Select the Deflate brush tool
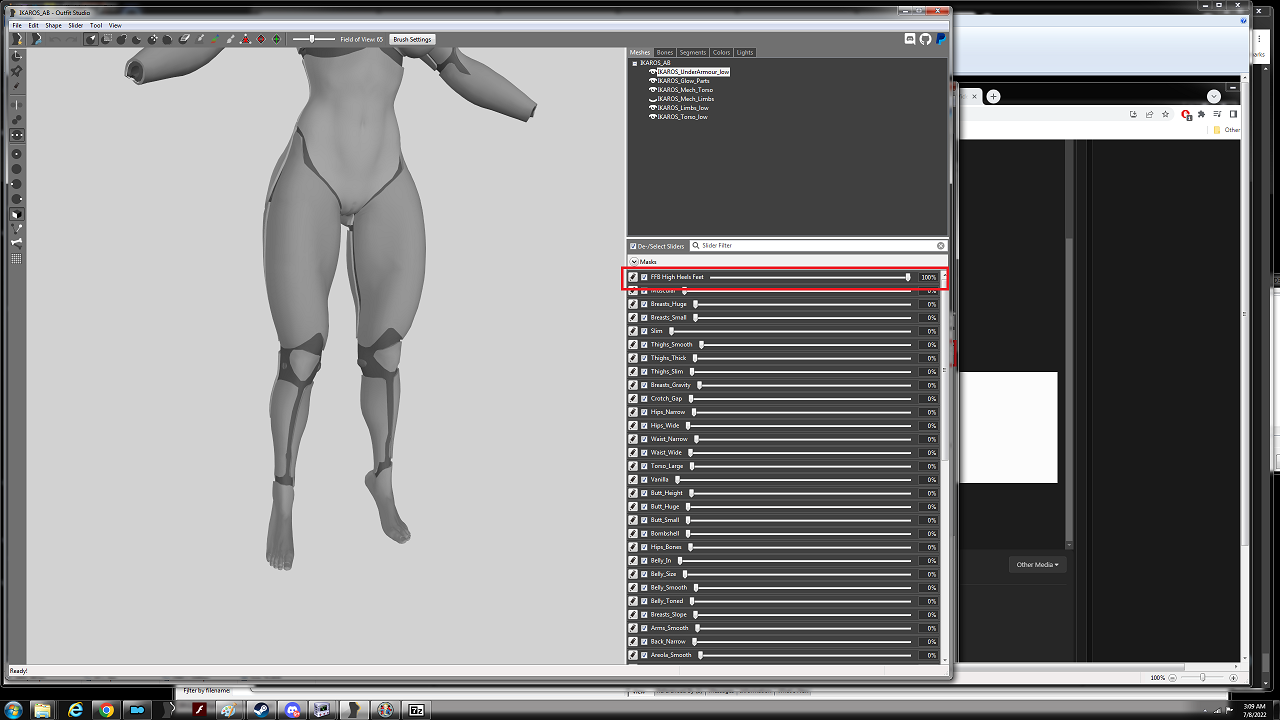The height and width of the screenshot is (720, 1280). pos(136,39)
